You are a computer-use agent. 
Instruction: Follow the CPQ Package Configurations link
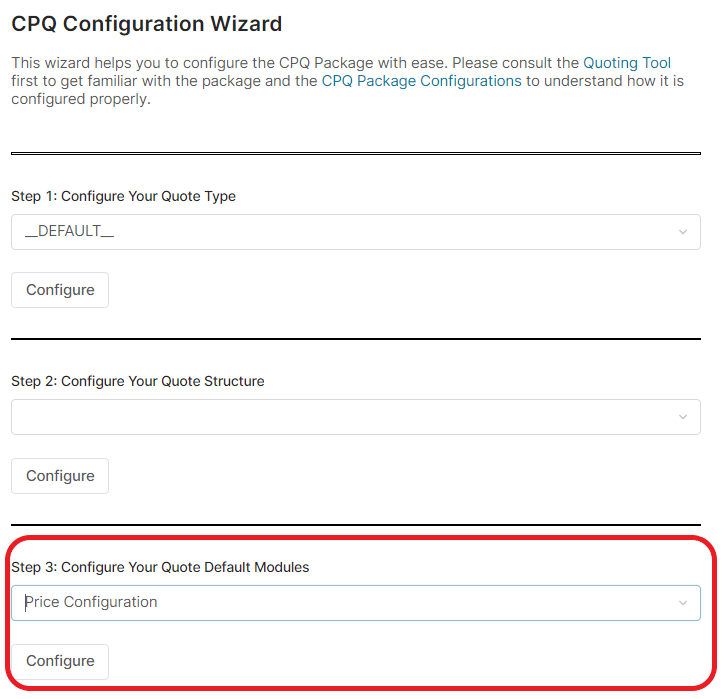coord(421,81)
